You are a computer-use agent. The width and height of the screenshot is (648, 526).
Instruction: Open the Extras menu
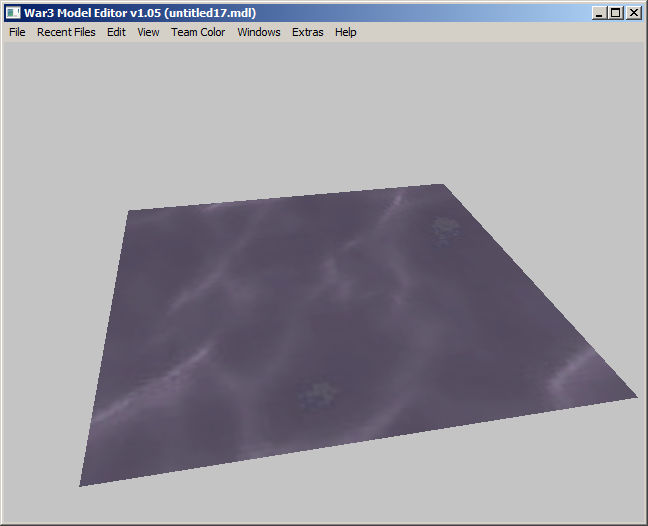pyautogui.click(x=307, y=32)
